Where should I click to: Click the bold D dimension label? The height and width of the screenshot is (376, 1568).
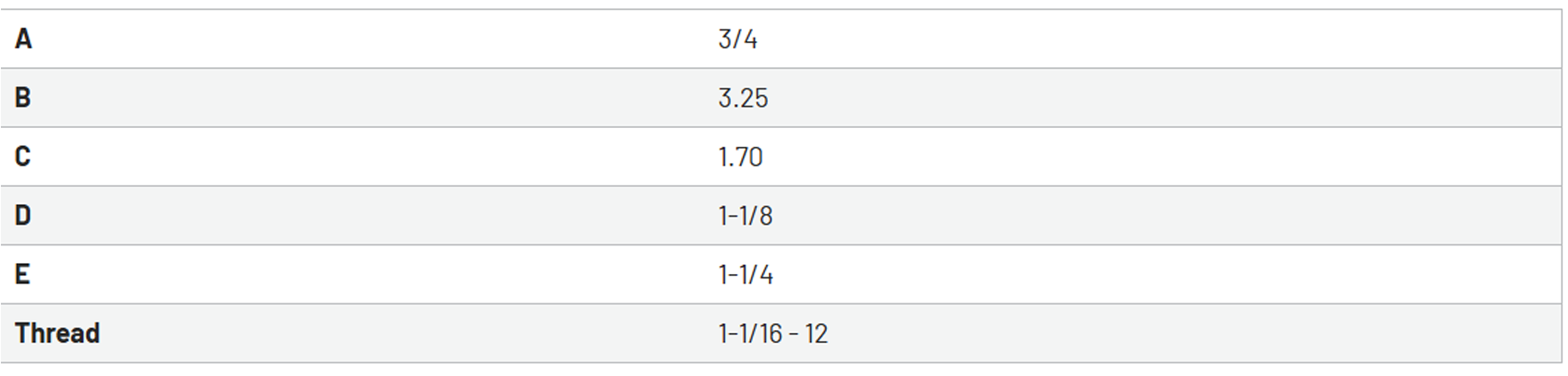[23, 216]
